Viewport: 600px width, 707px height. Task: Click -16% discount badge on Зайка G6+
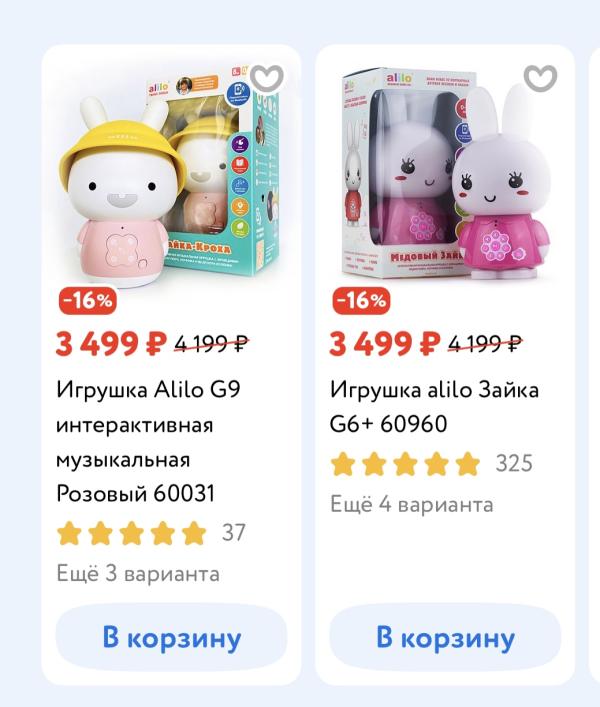(x=362, y=300)
